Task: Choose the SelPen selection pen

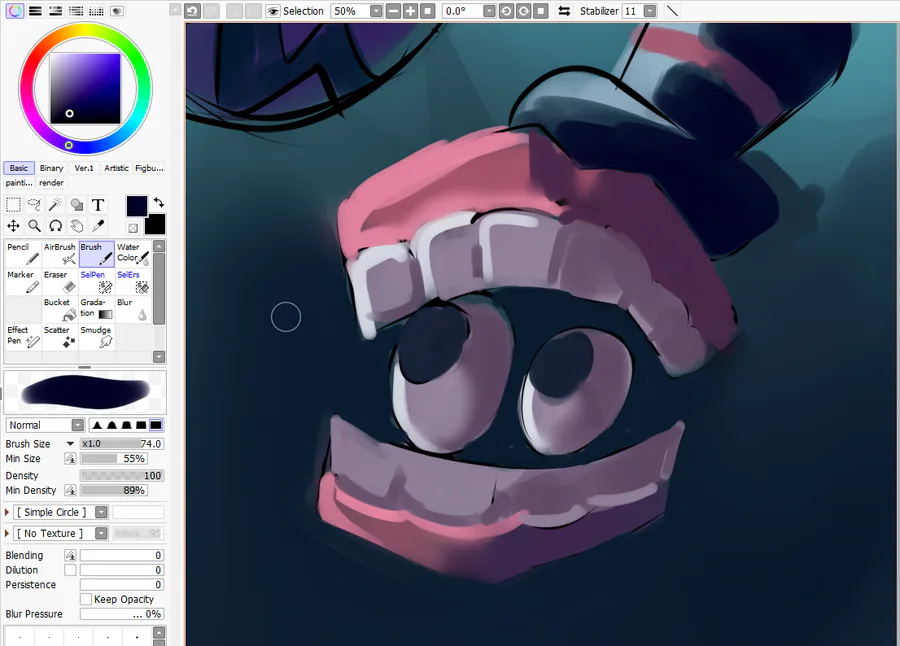Action: click(96, 281)
